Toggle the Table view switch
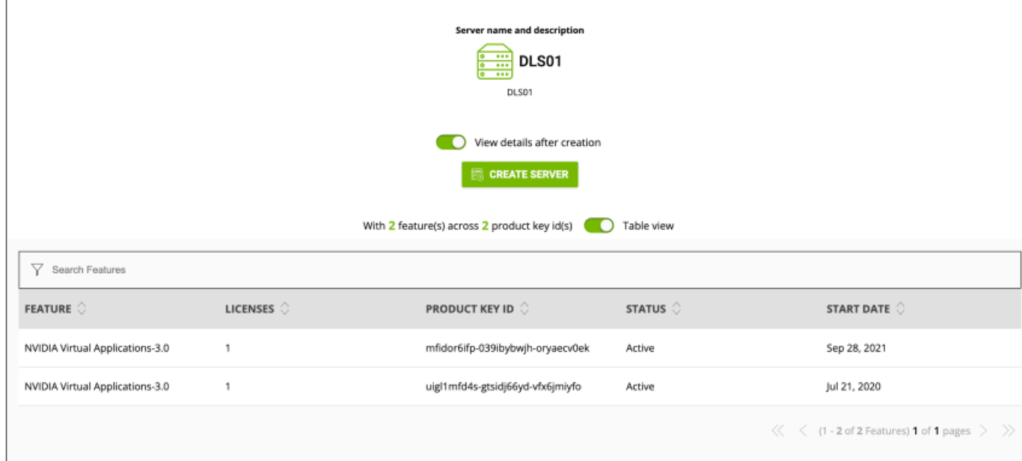 [599, 226]
